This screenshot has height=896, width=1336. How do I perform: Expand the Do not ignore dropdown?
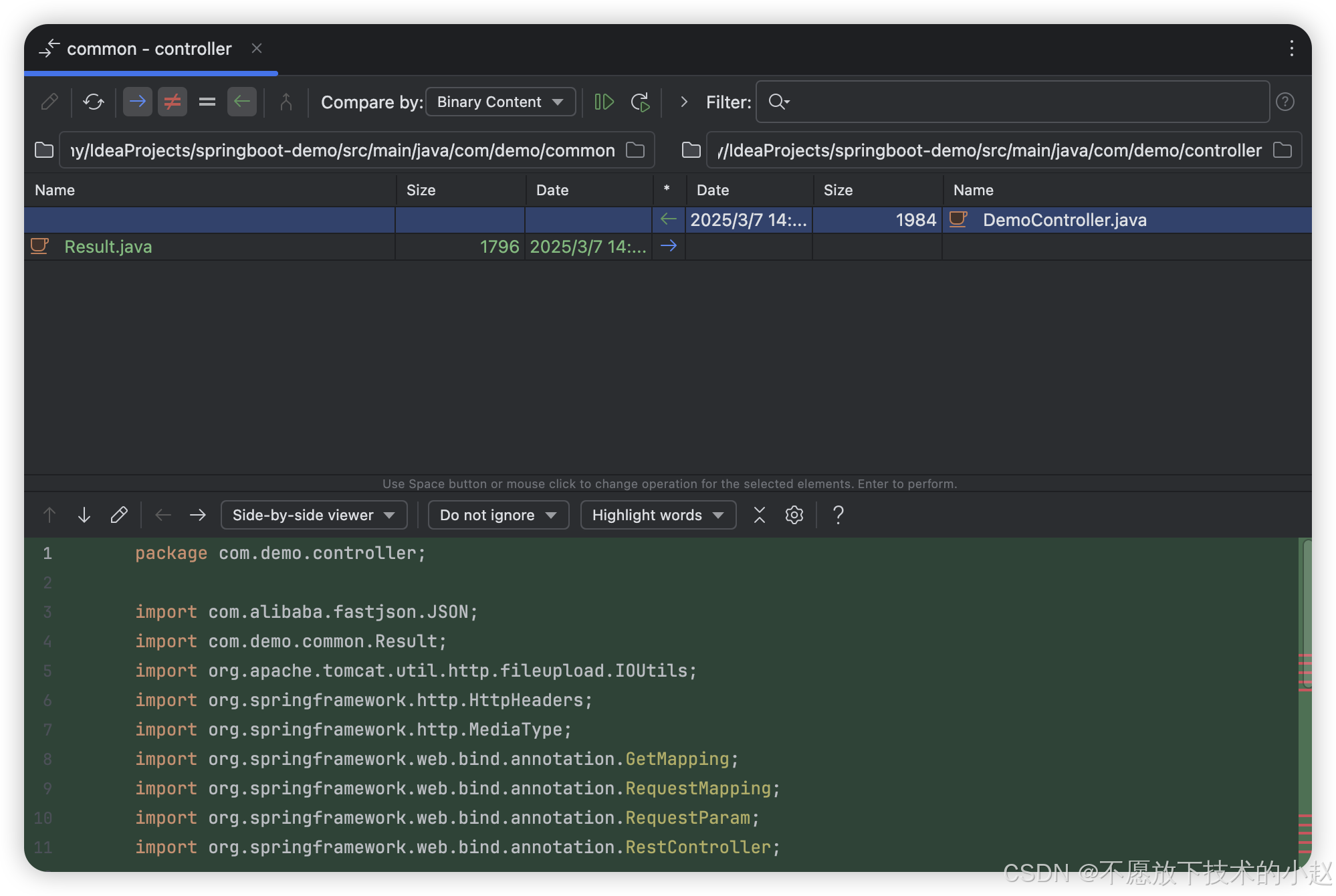(498, 515)
